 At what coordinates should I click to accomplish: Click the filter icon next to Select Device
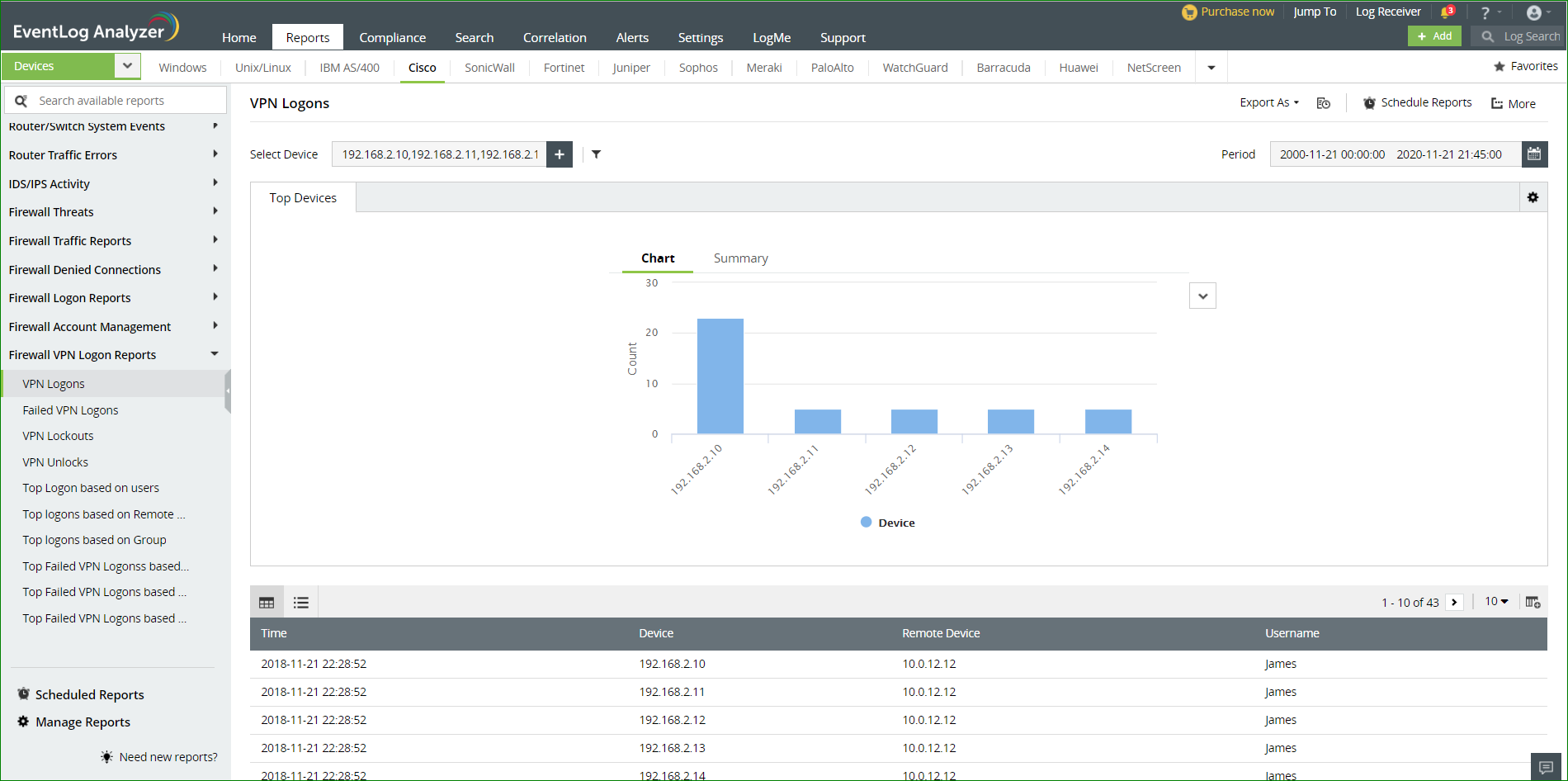[596, 154]
